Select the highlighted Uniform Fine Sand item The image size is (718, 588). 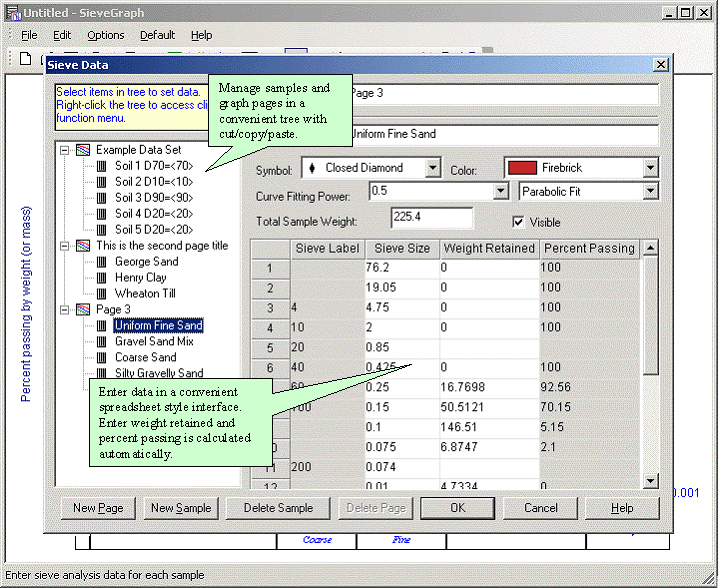coord(158,326)
